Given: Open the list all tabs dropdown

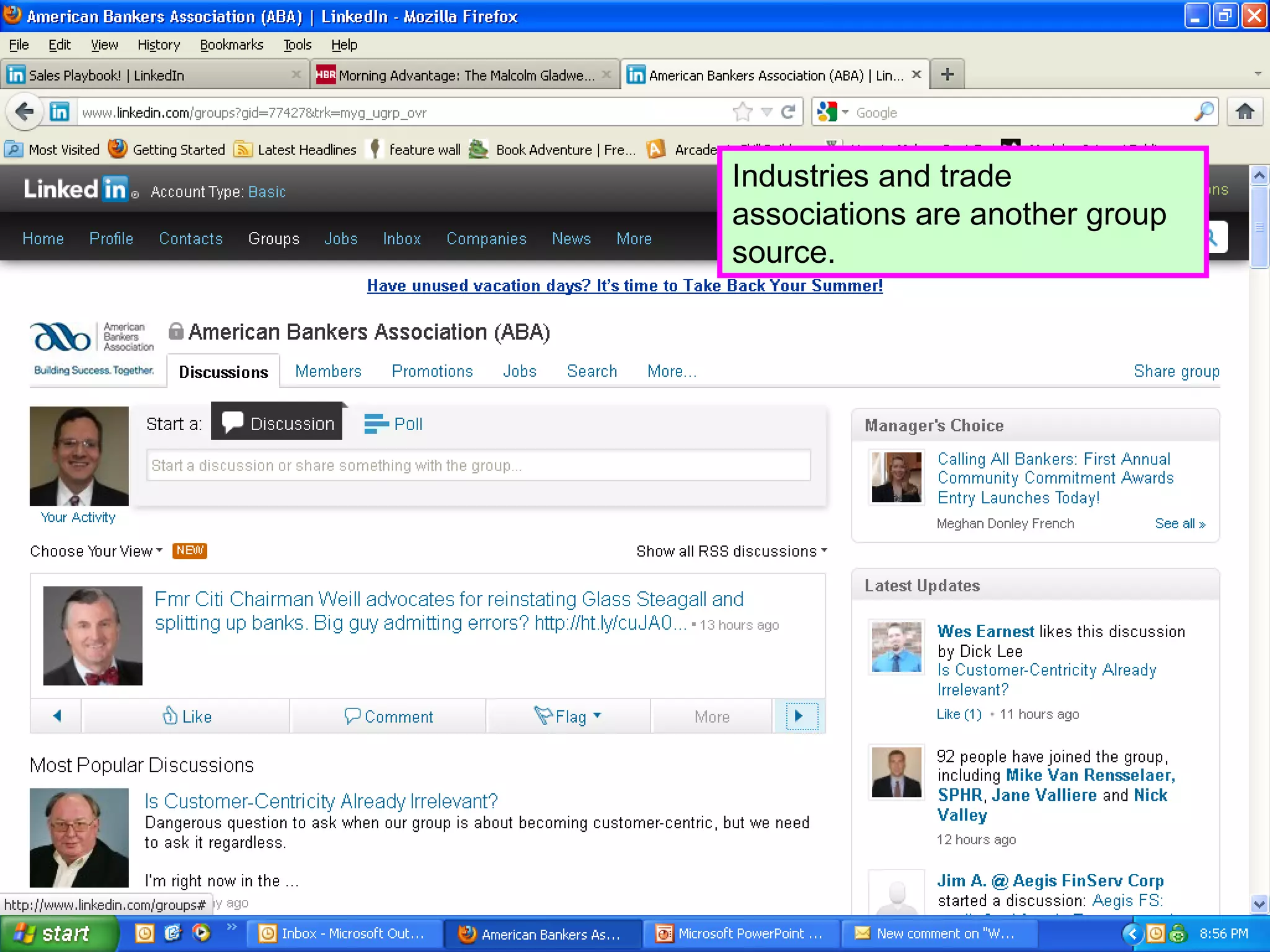Looking at the screenshot, I should point(1258,74).
